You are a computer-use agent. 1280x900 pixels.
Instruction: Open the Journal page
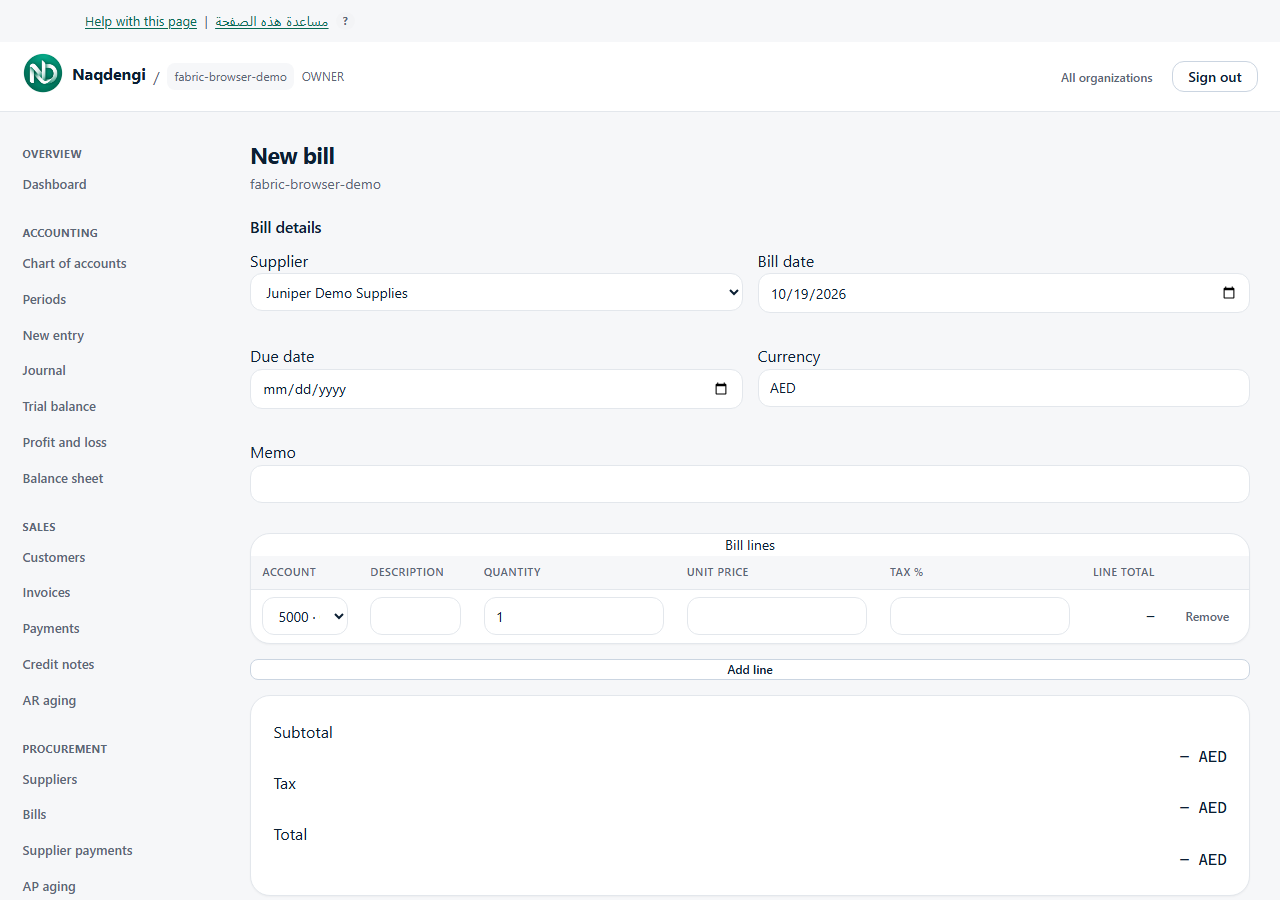coord(44,370)
